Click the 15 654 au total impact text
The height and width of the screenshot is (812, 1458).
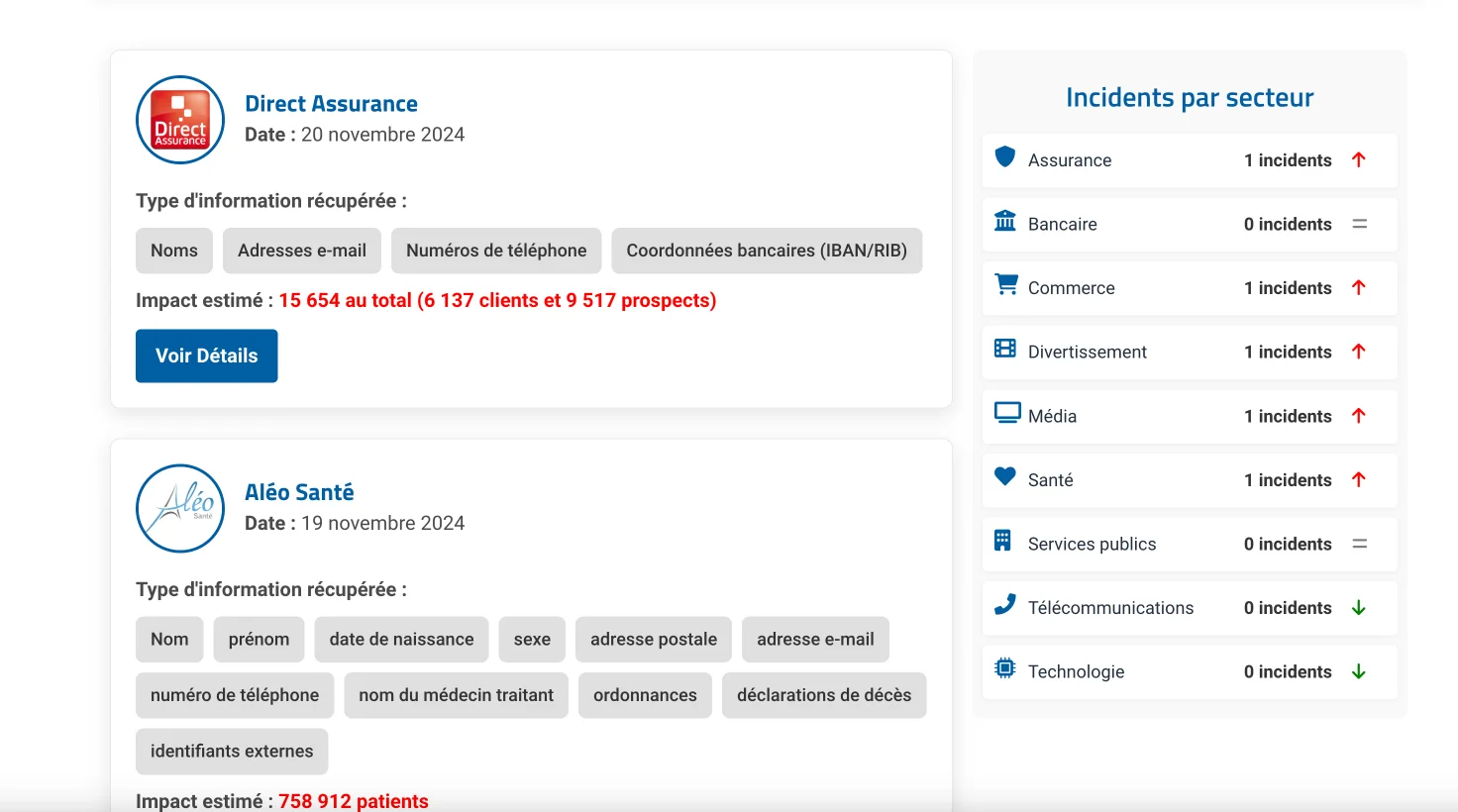point(497,300)
